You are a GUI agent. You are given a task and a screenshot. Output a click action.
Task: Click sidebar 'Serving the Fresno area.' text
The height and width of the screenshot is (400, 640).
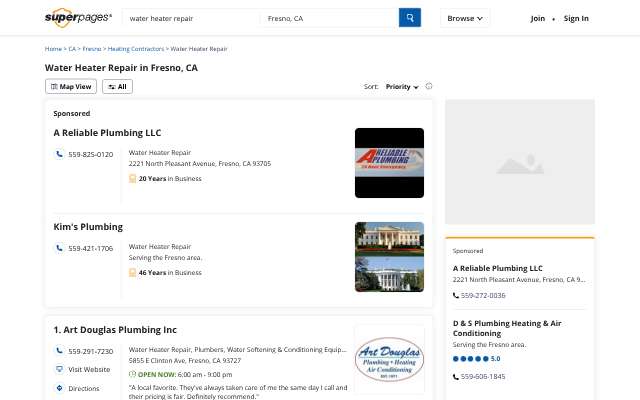pyautogui.click(x=489, y=344)
